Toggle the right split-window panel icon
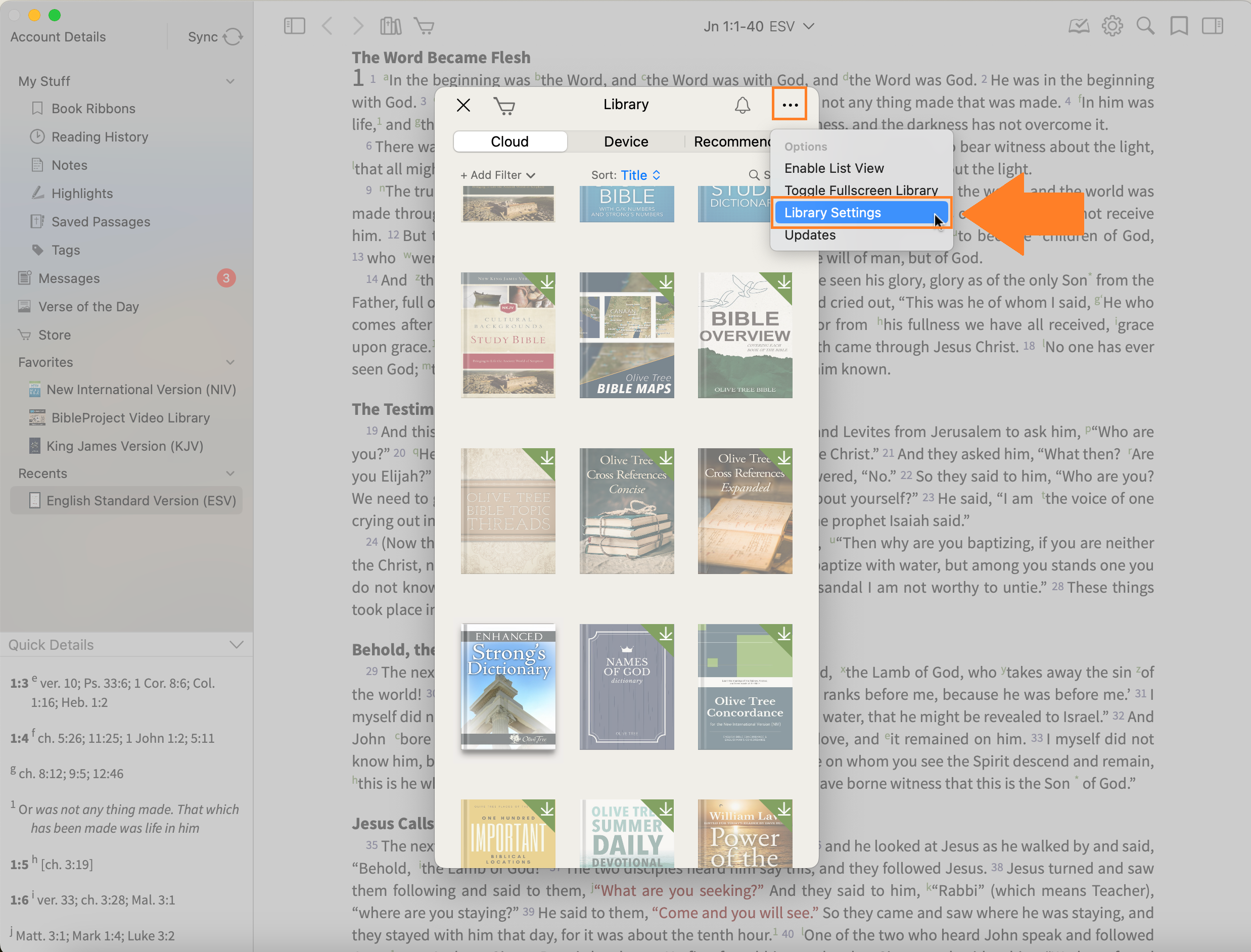The image size is (1251, 952). 1213,26
